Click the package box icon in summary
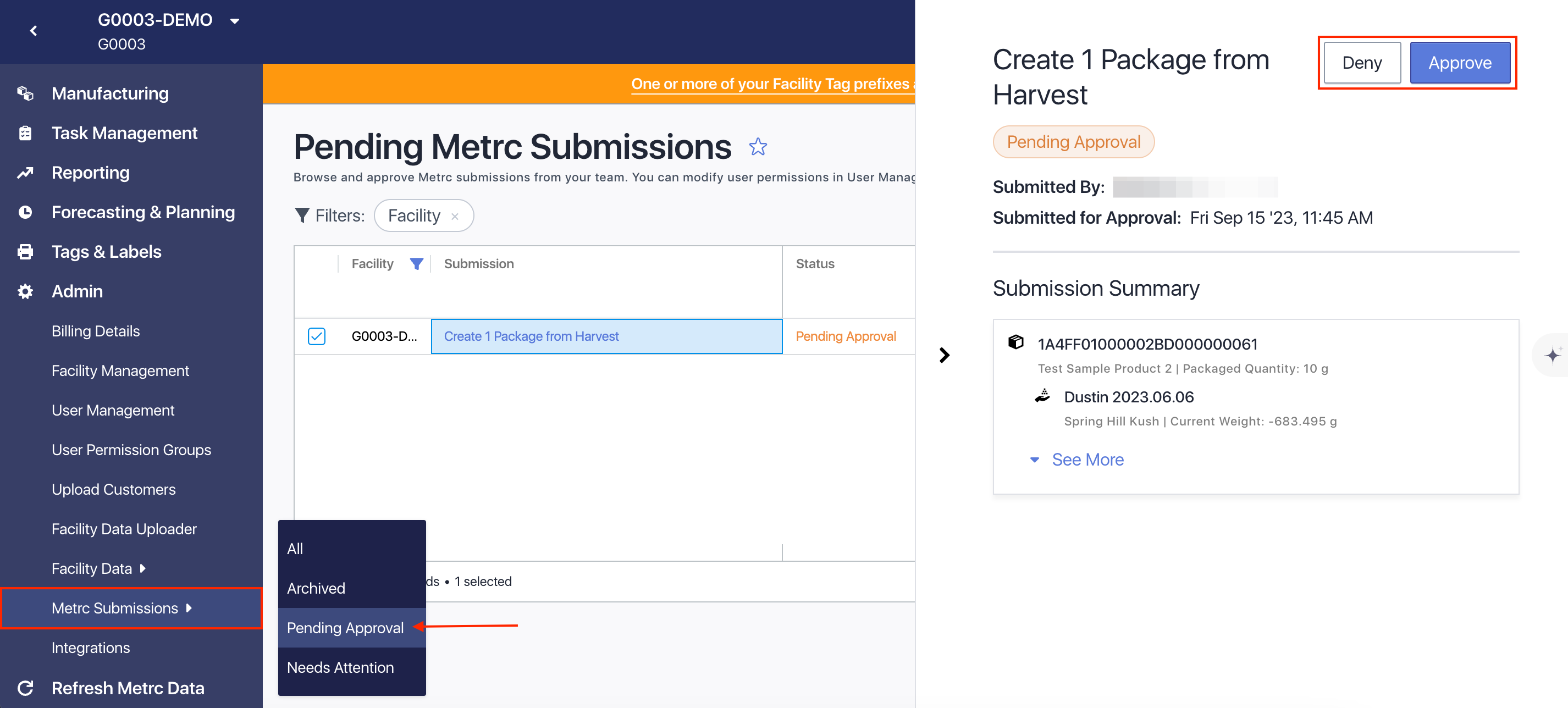This screenshot has width=1568, height=708. (1016, 342)
